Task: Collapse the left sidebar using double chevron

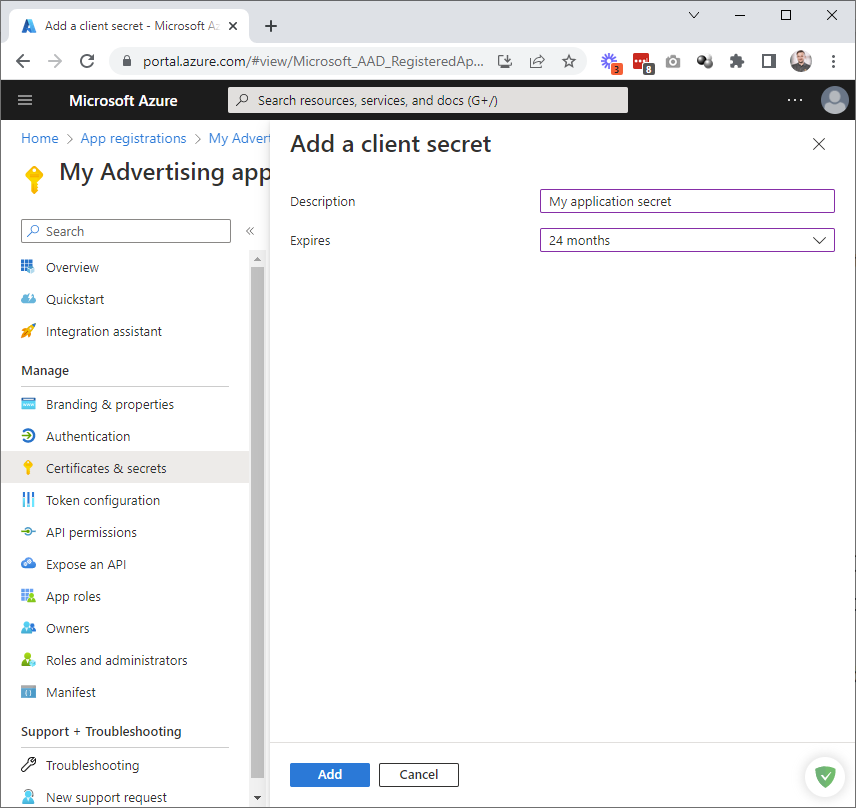Action: pos(250,231)
